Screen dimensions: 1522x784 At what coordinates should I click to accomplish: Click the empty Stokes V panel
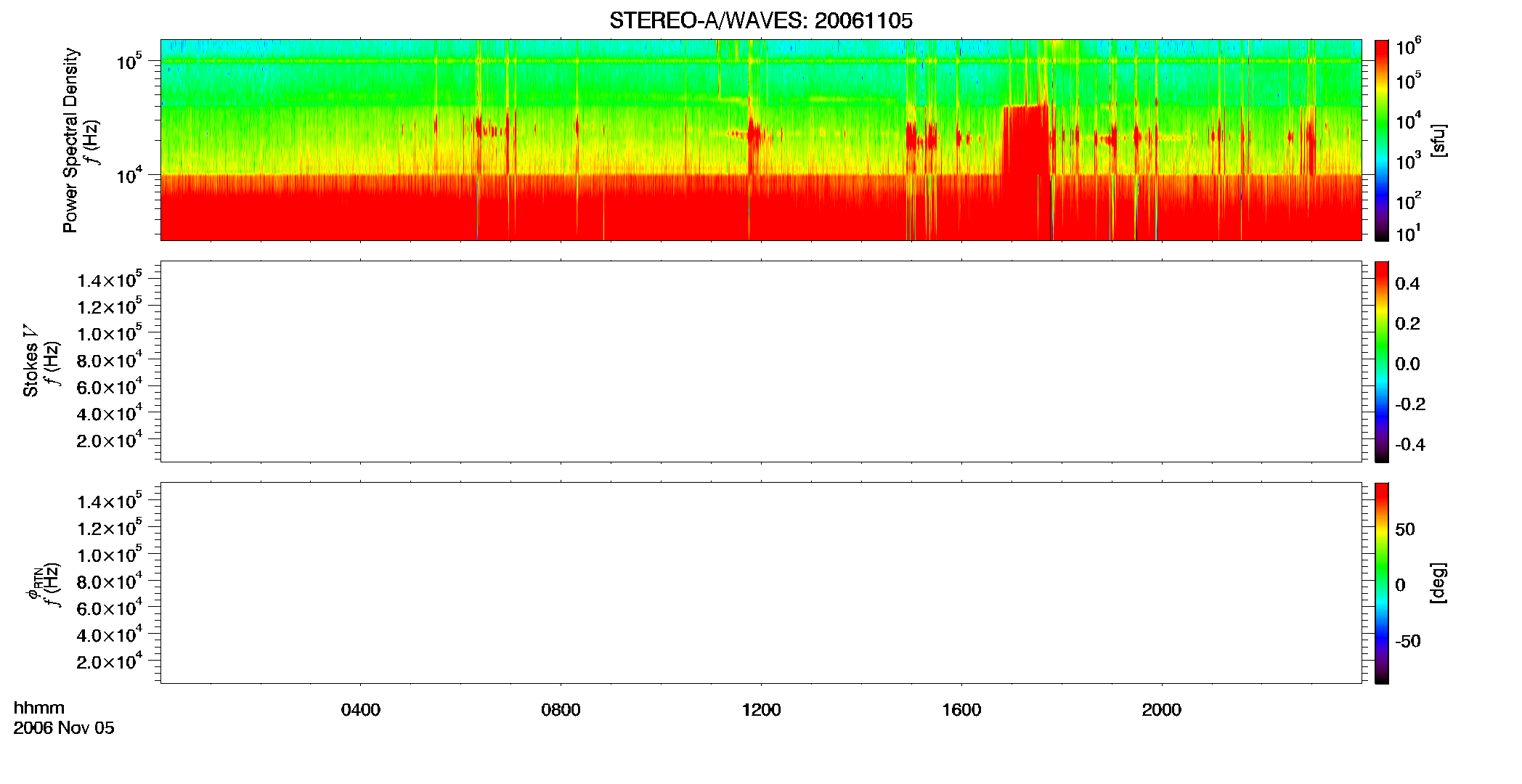pyautogui.click(x=760, y=362)
